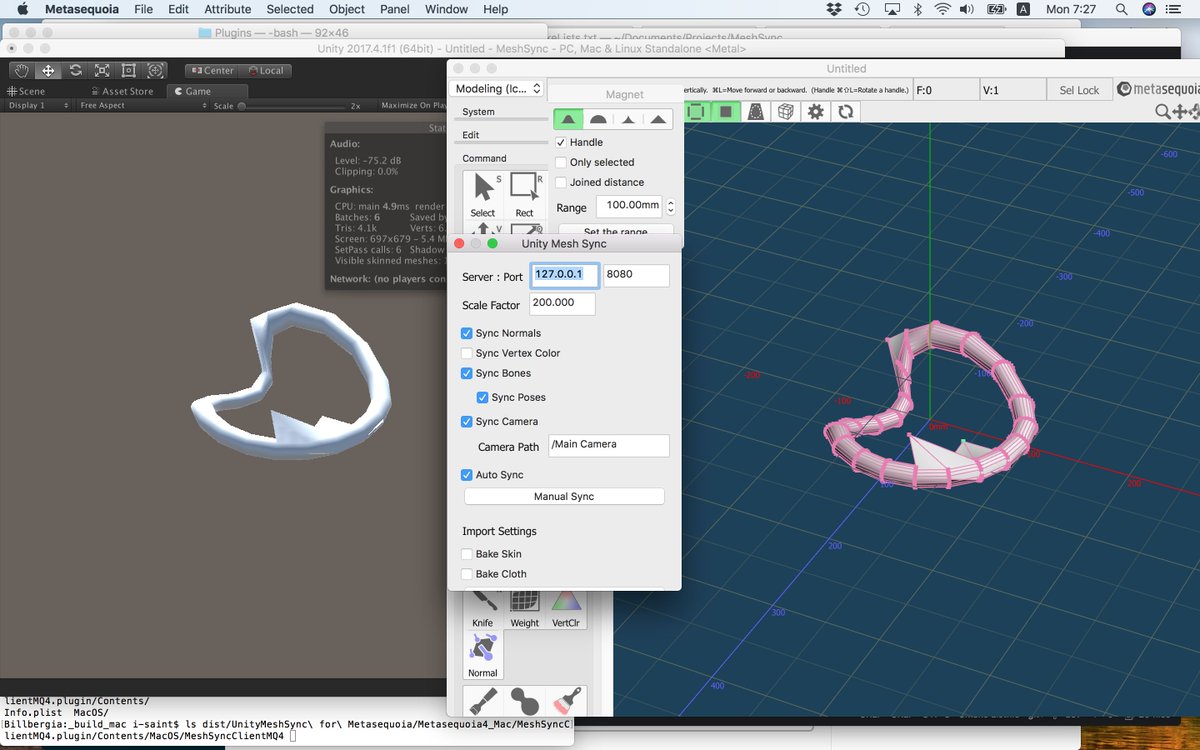Enable Only selected checkbox
Image resolution: width=1200 pixels, height=750 pixels.
tap(561, 162)
